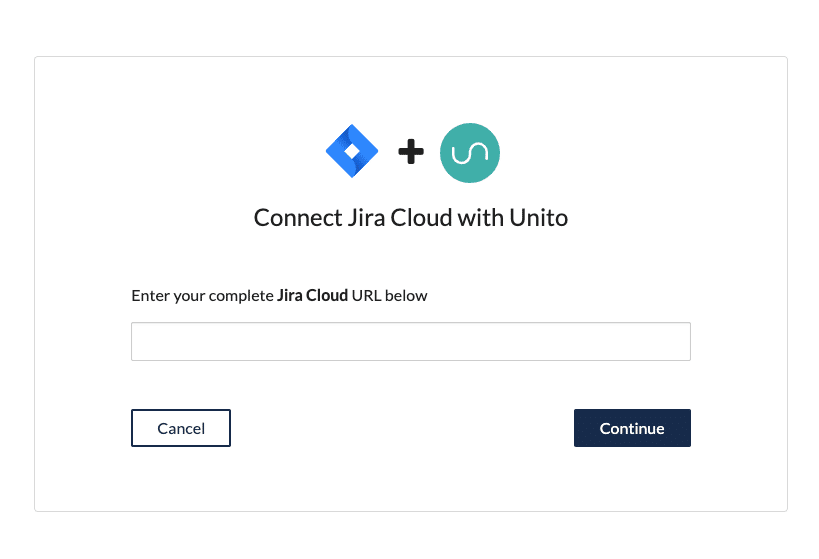This screenshot has width=819, height=559.
Task: Click the 'URL below' text in label
Action: tap(390, 295)
